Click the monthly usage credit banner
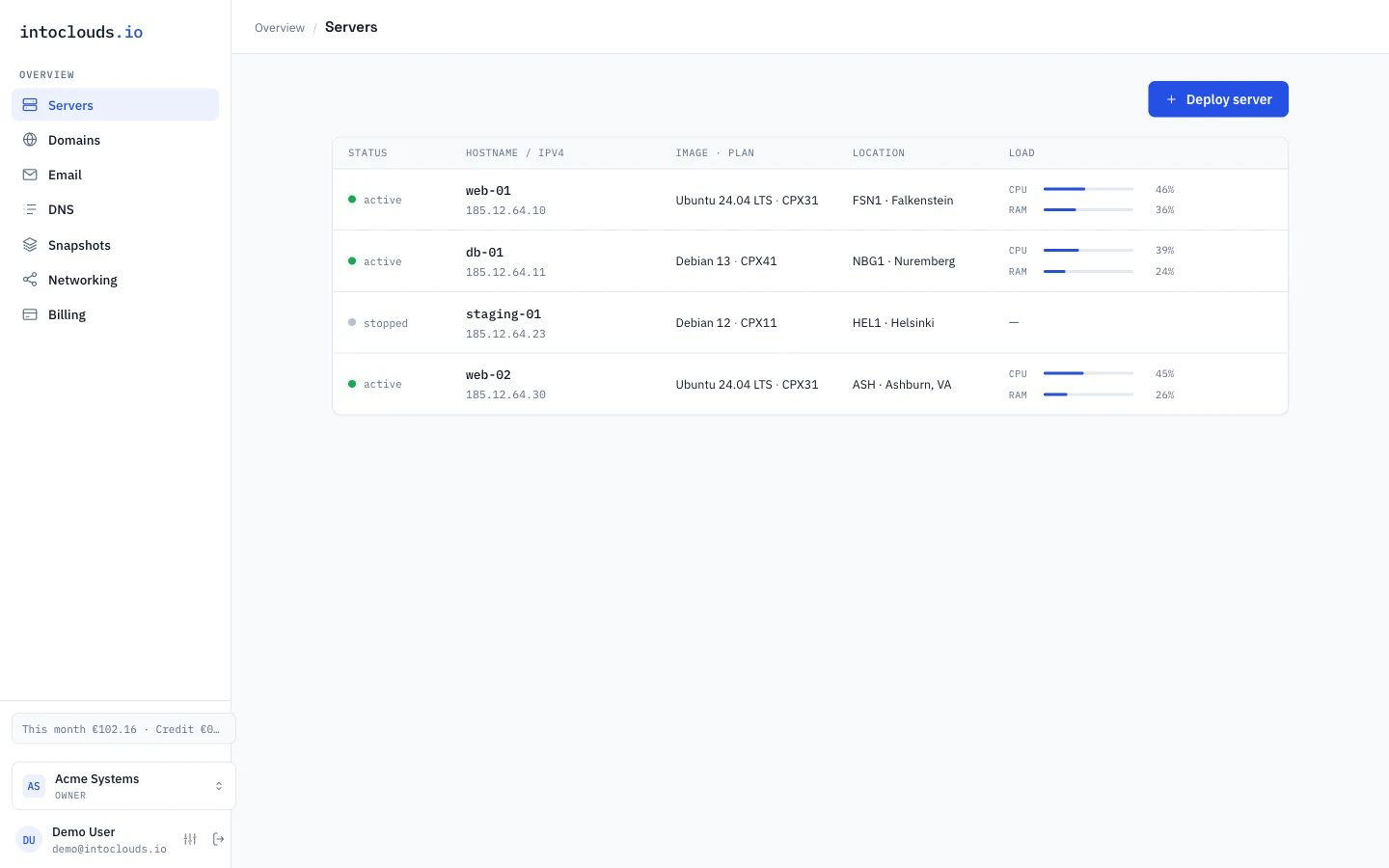This screenshot has height=868, width=1389. (123, 729)
